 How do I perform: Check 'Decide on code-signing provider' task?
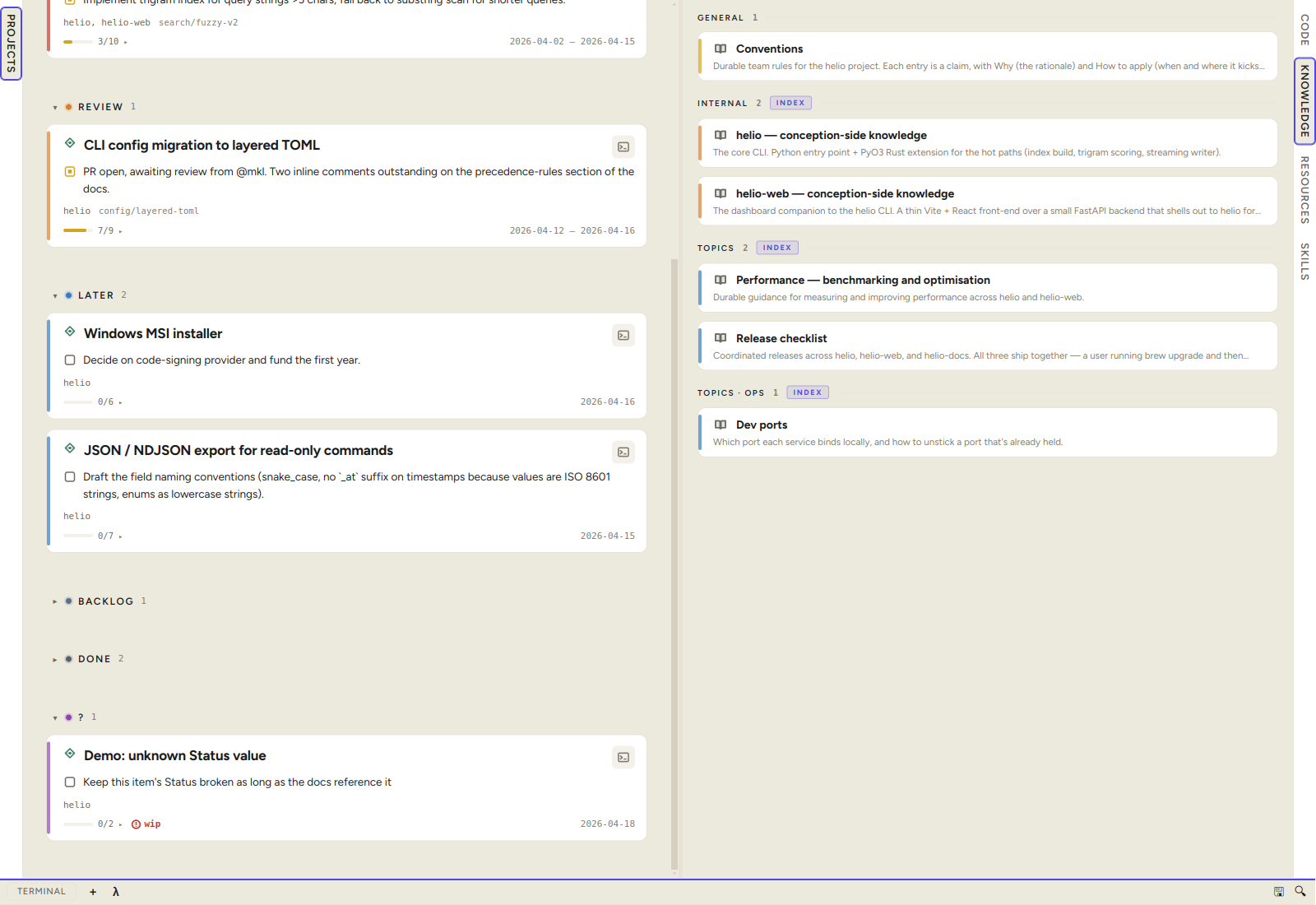70,360
